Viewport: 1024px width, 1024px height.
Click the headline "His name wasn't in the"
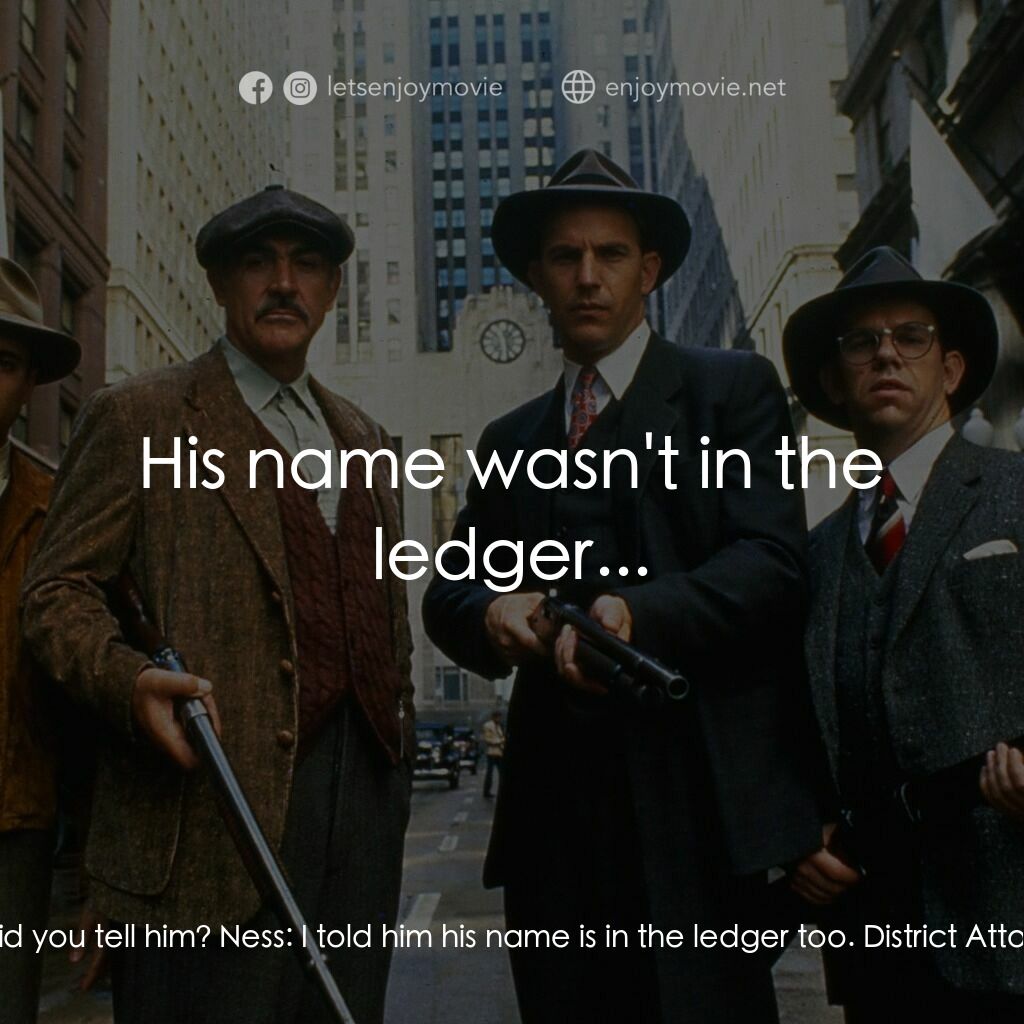click(511, 465)
